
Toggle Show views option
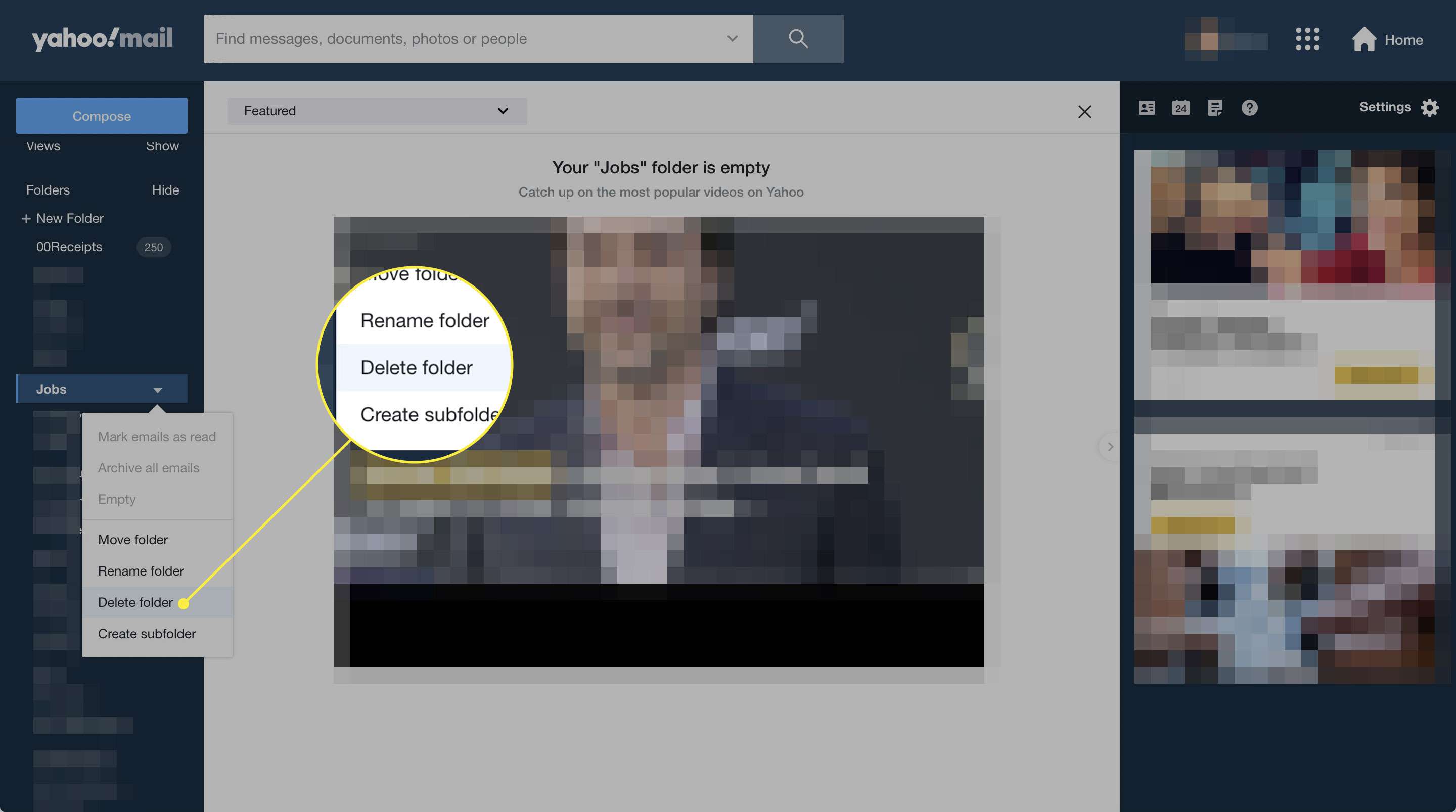[x=162, y=145]
